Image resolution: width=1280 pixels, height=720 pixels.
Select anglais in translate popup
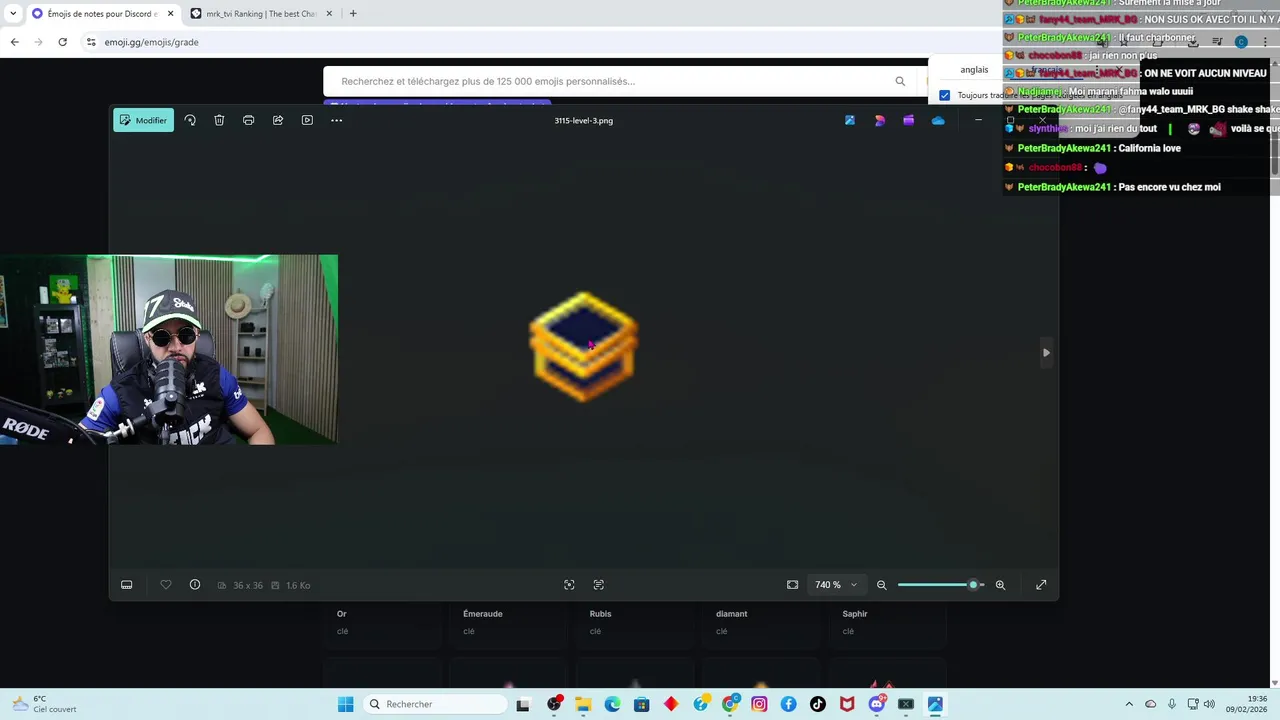(x=974, y=70)
